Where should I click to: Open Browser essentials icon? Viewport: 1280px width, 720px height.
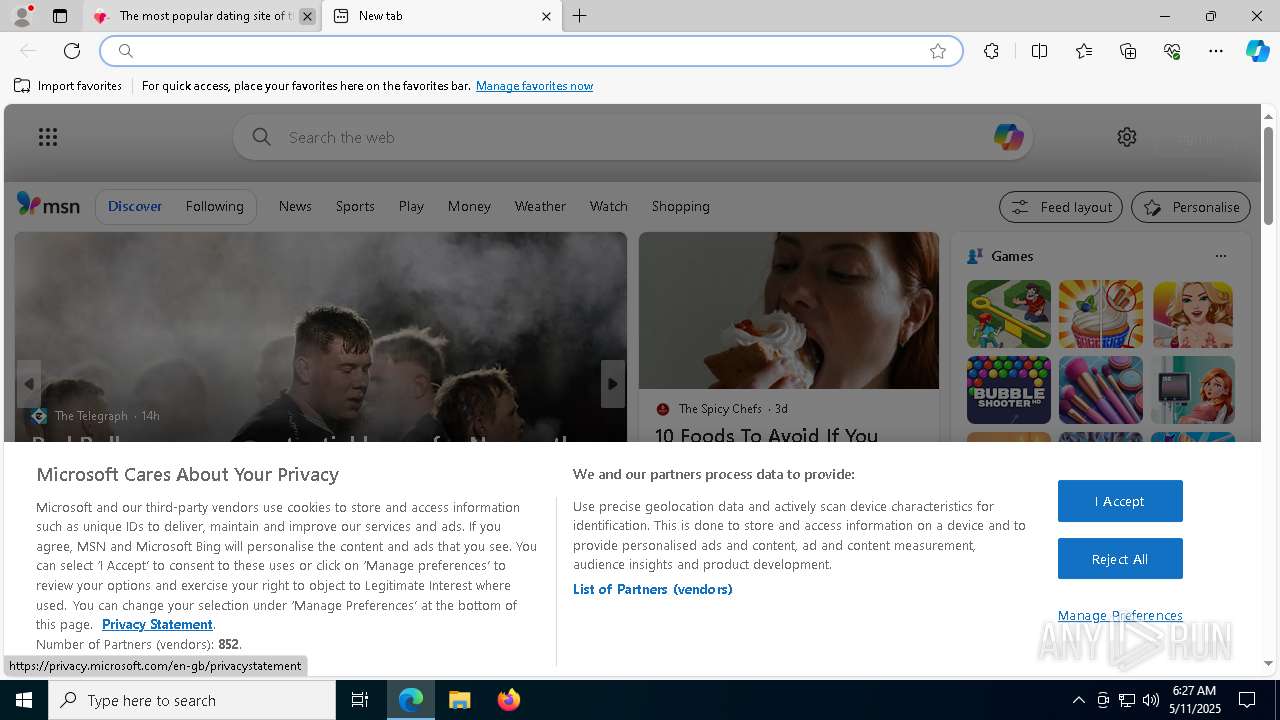[1172, 51]
